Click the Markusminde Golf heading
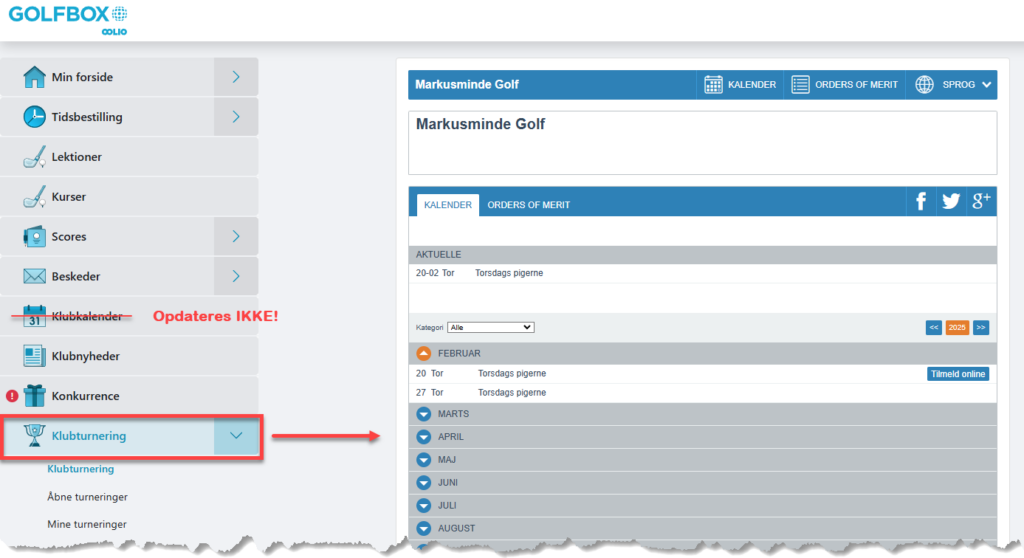The image size is (1024, 558). 480,124
